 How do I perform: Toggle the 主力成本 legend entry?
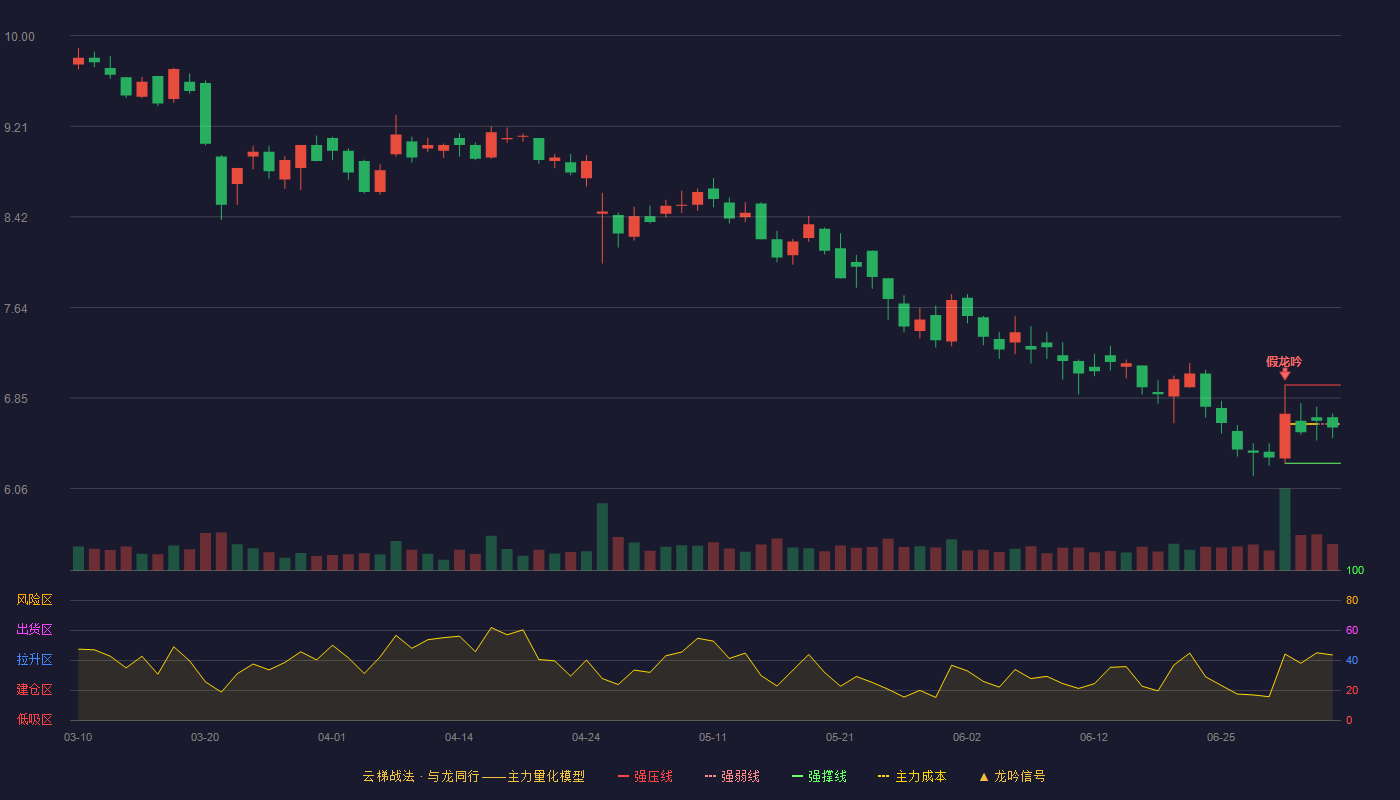click(912, 776)
